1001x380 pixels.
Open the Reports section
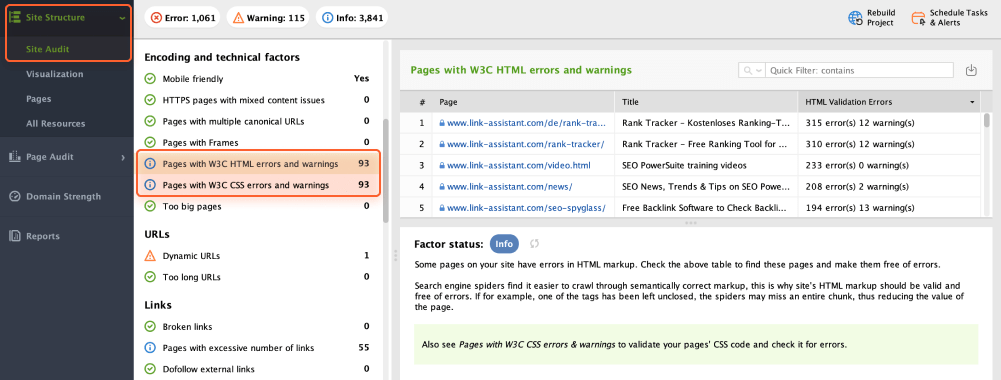coord(43,236)
